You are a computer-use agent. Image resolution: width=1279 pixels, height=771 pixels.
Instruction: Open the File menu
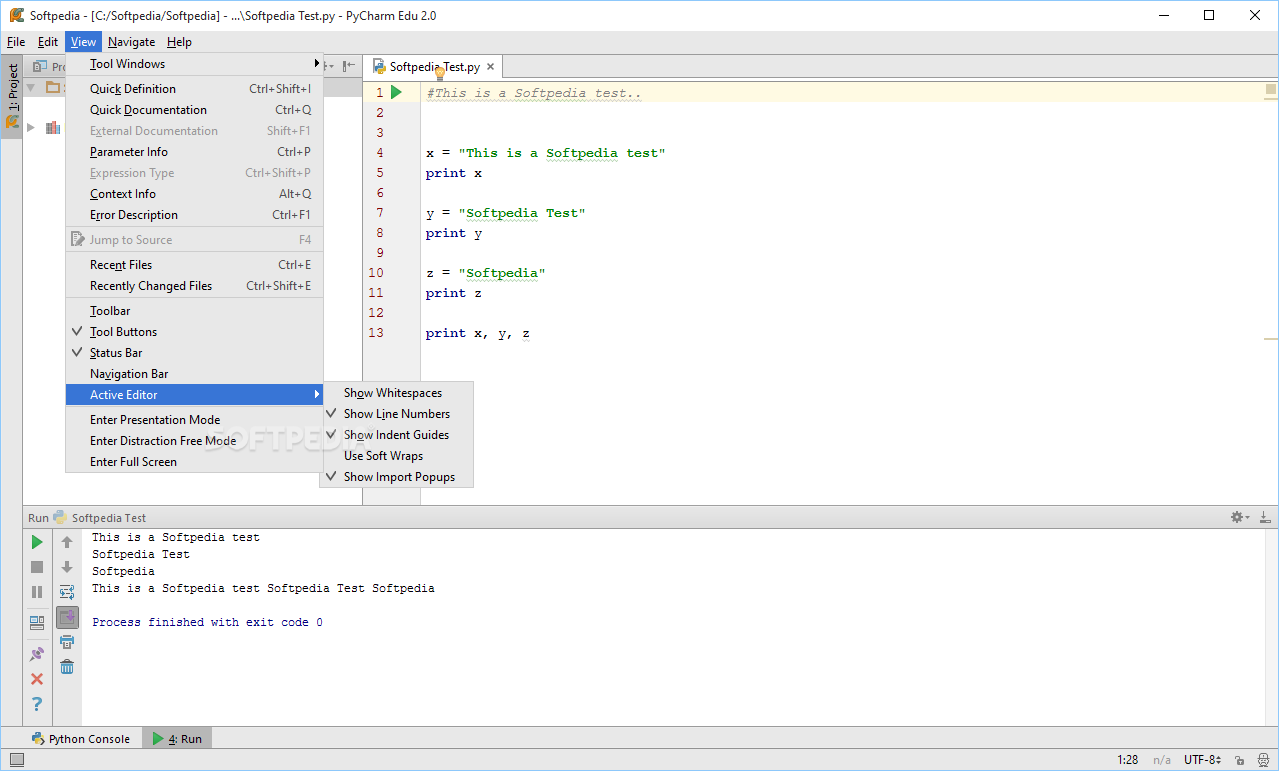16,42
